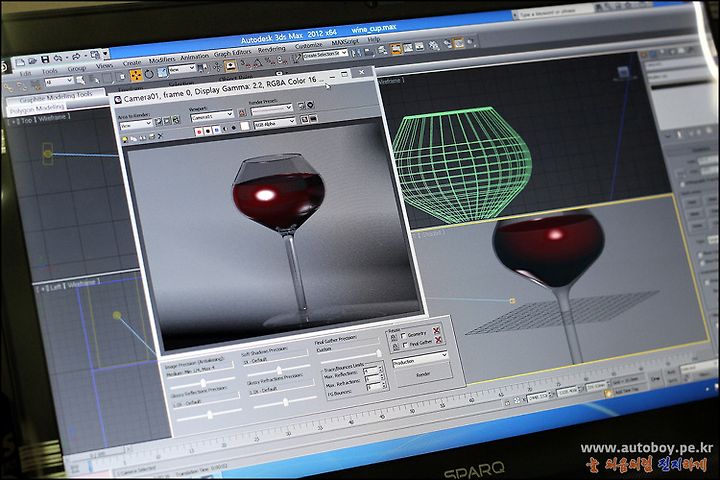Image resolution: width=720 pixels, height=480 pixels.
Task: Open the Create Selection Set dropdown
Action: [x=325, y=54]
